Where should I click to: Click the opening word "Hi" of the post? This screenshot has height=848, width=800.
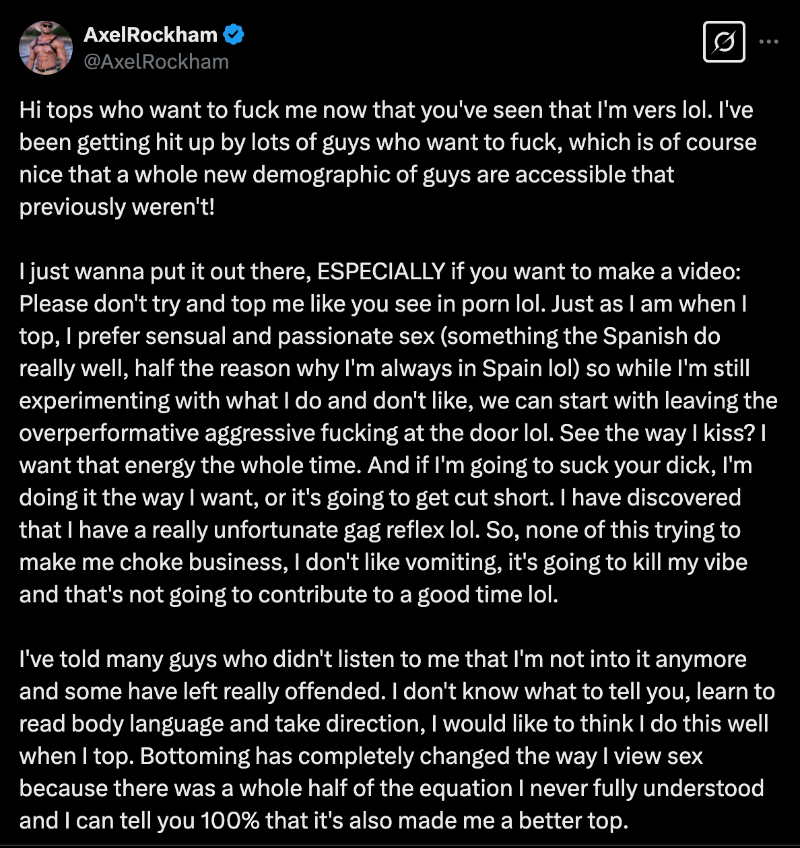point(30,113)
